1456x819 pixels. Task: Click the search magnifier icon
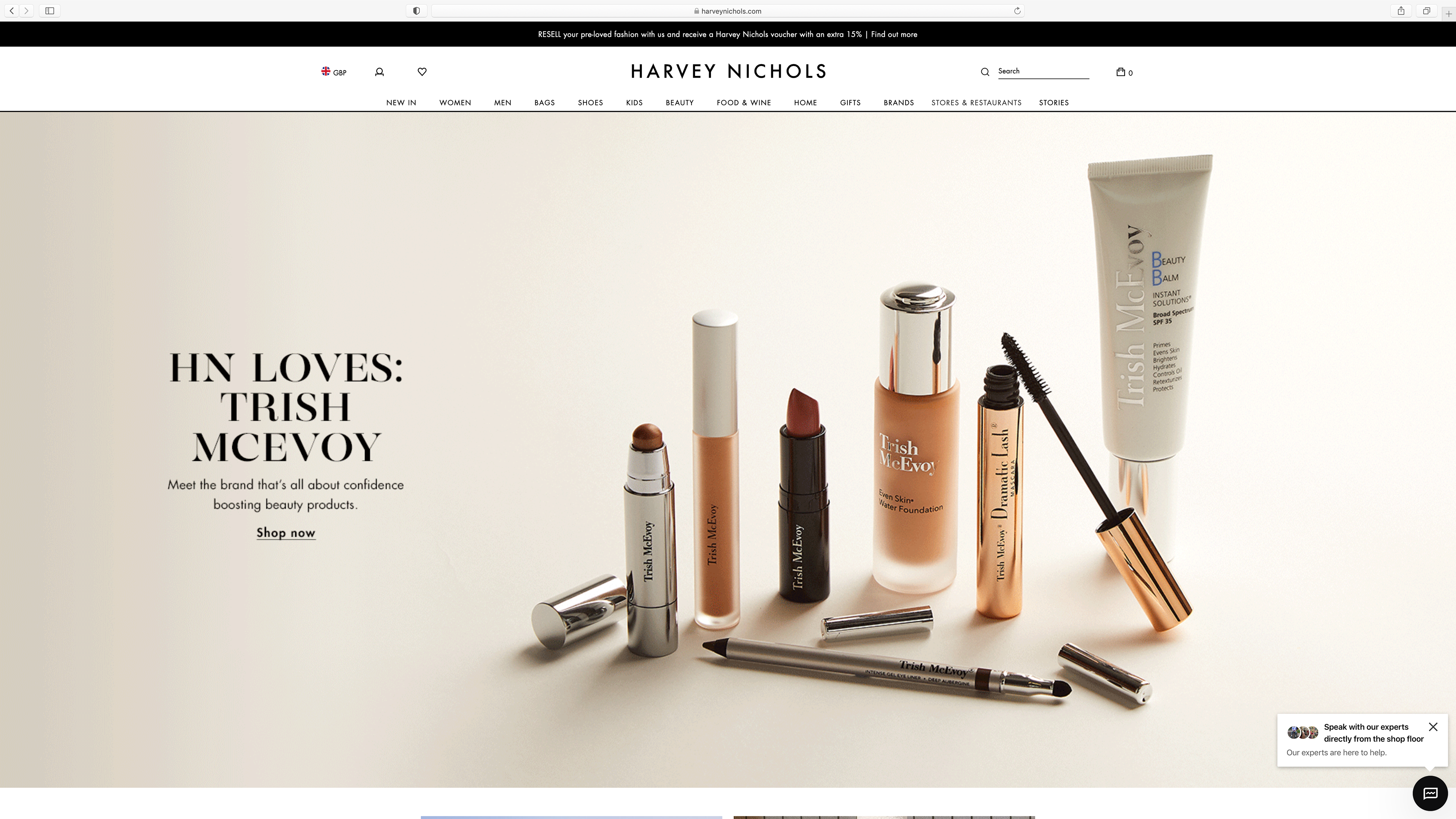[x=985, y=72]
